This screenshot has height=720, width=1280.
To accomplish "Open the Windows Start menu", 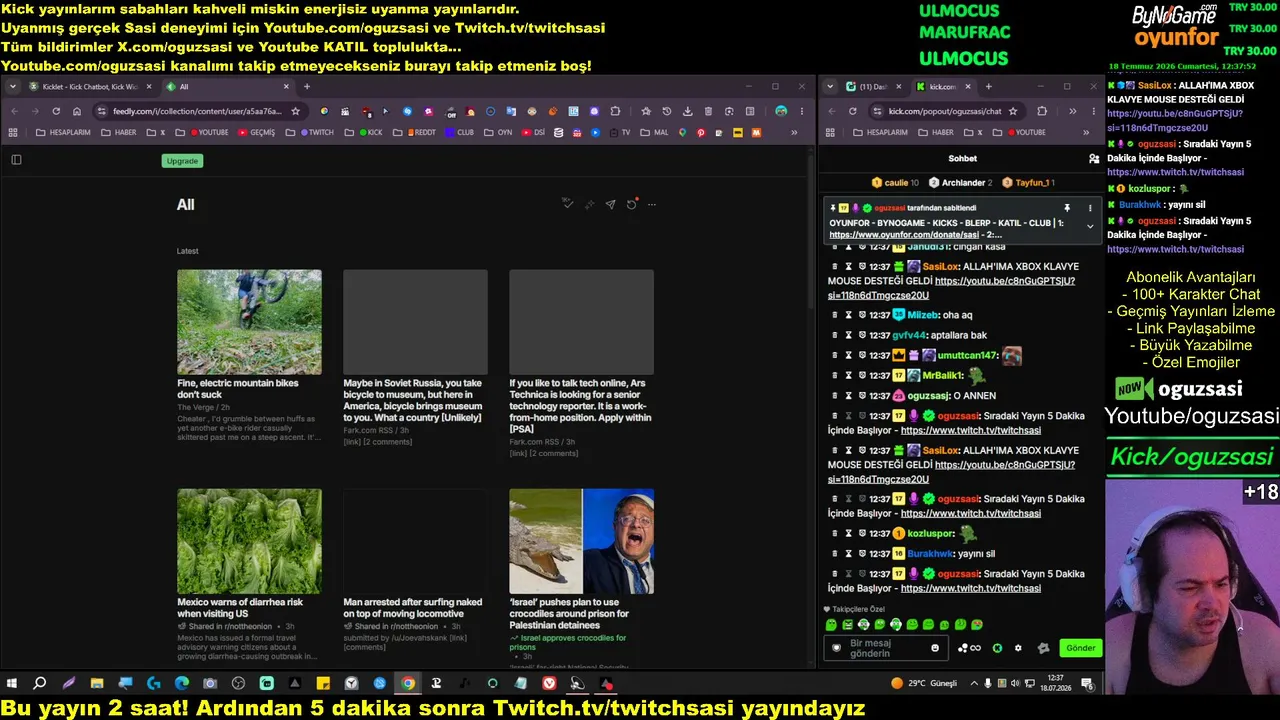I will click(12, 684).
